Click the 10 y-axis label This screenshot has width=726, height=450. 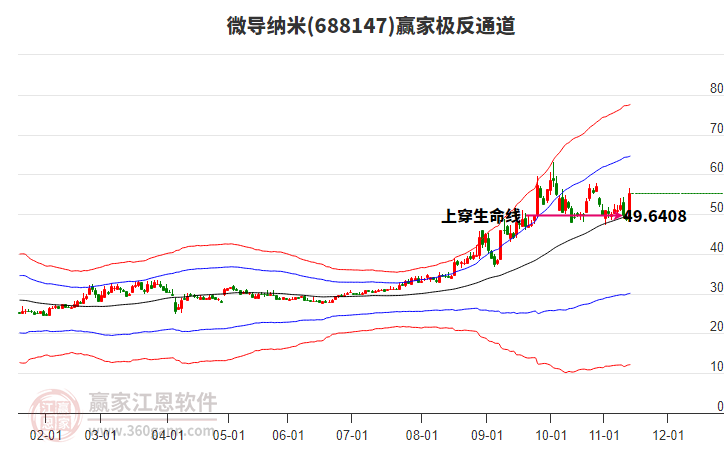coord(716,366)
